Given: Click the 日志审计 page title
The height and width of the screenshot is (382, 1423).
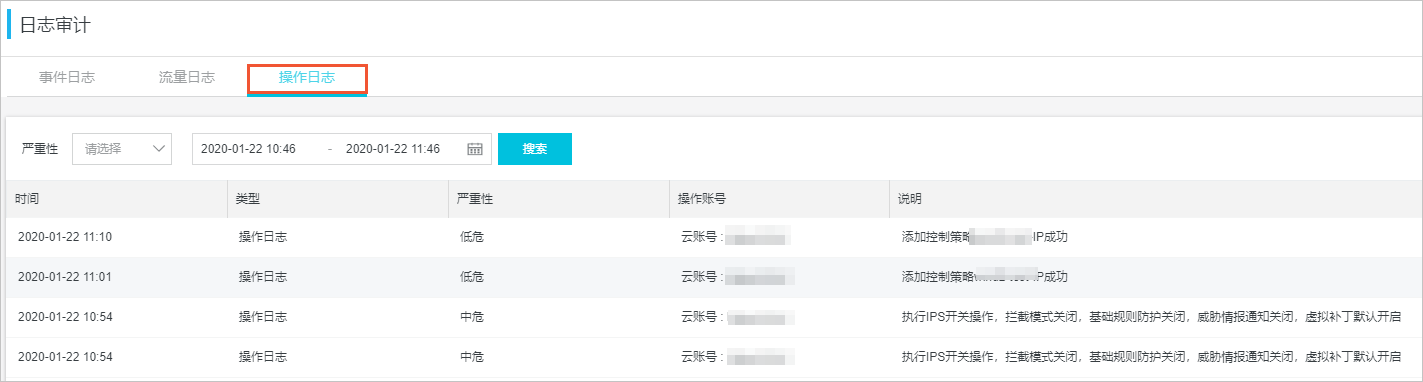Looking at the screenshot, I should click(55, 25).
